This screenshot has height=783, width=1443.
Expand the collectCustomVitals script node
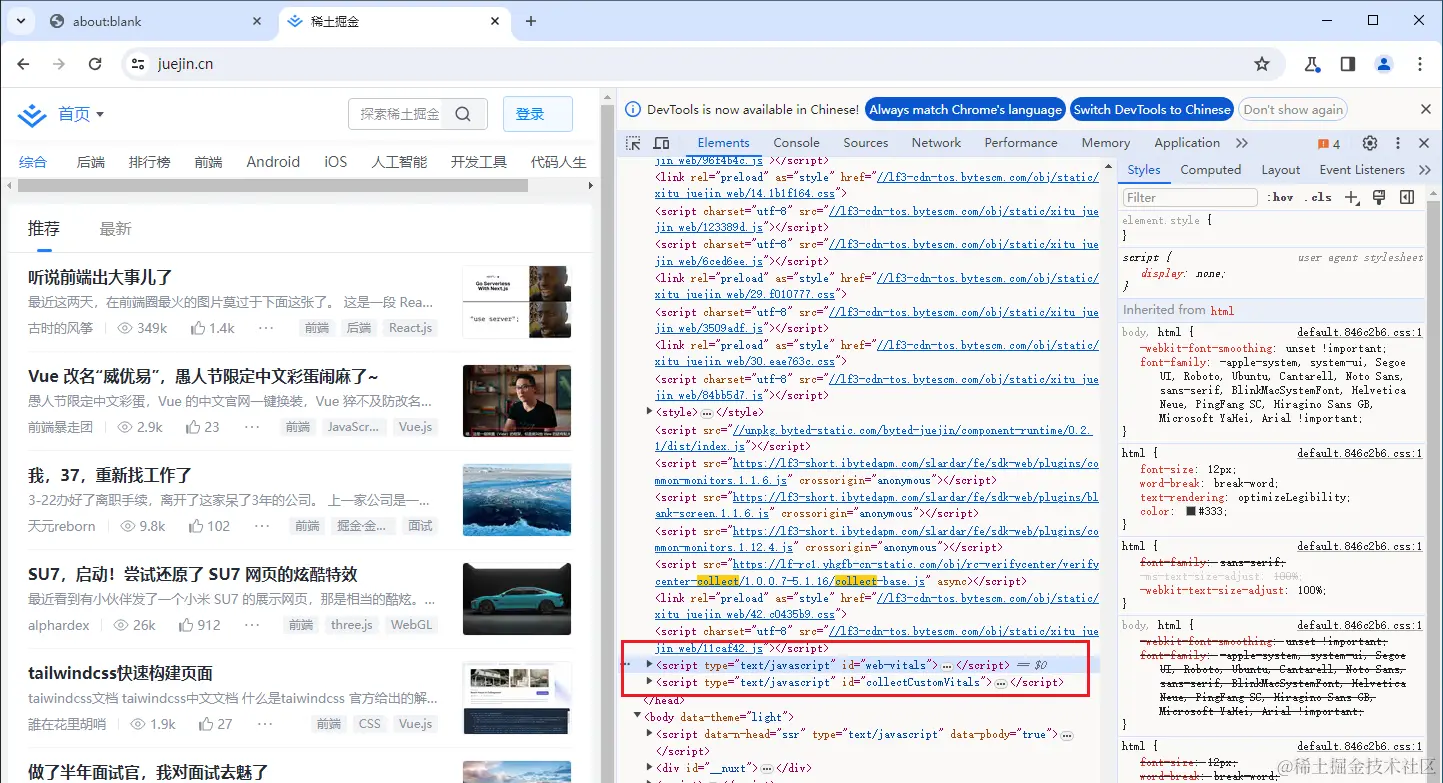coord(649,681)
